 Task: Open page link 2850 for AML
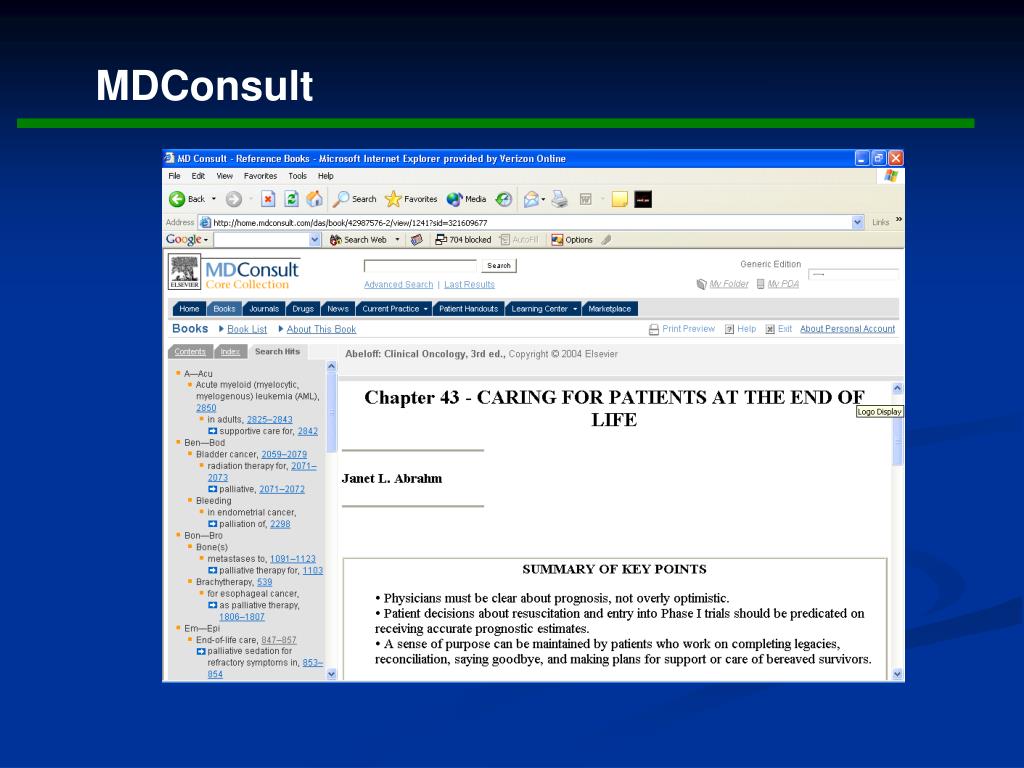point(206,408)
